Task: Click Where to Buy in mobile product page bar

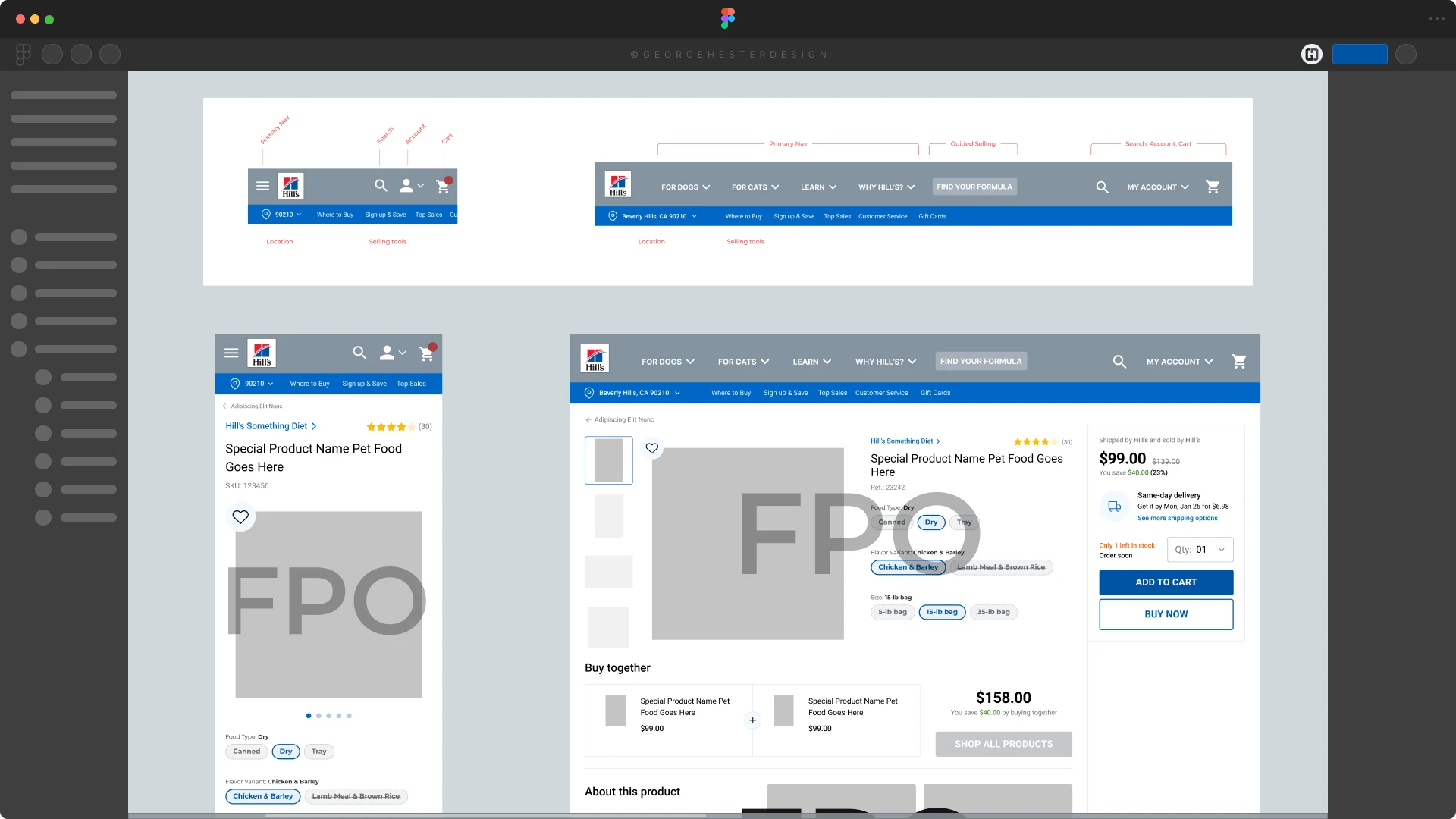Action: pos(310,384)
